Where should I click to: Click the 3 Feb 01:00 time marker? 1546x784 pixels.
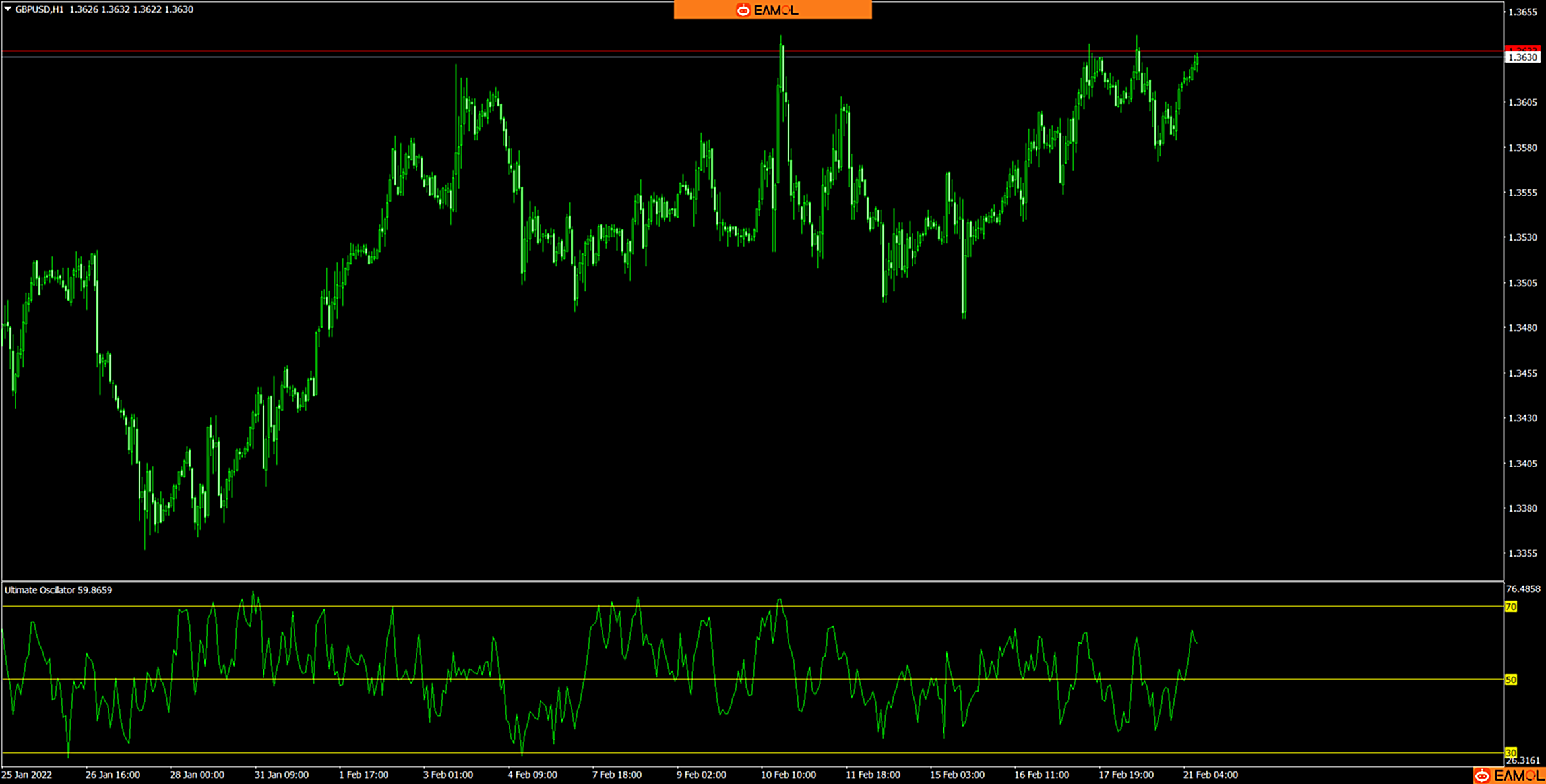click(448, 775)
